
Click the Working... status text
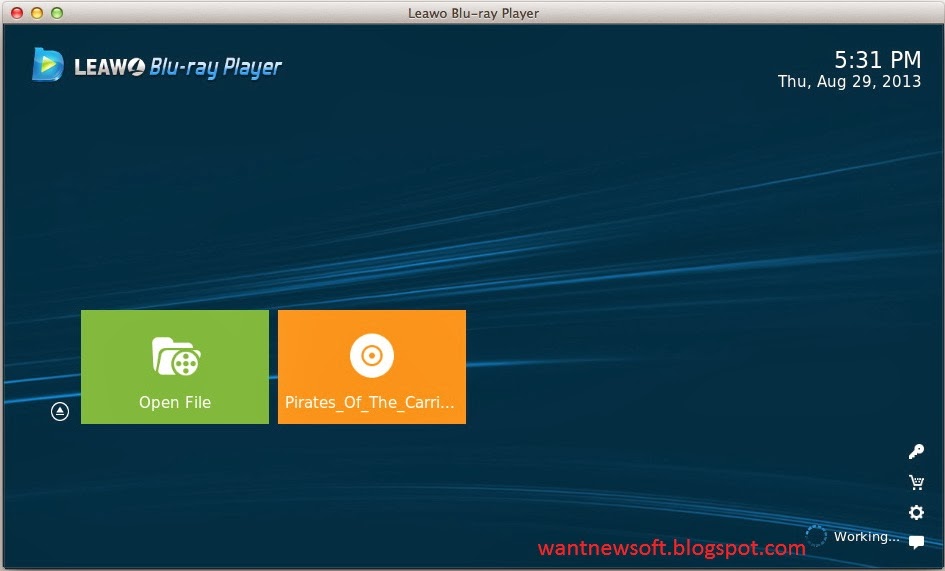(x=866, y=537)
